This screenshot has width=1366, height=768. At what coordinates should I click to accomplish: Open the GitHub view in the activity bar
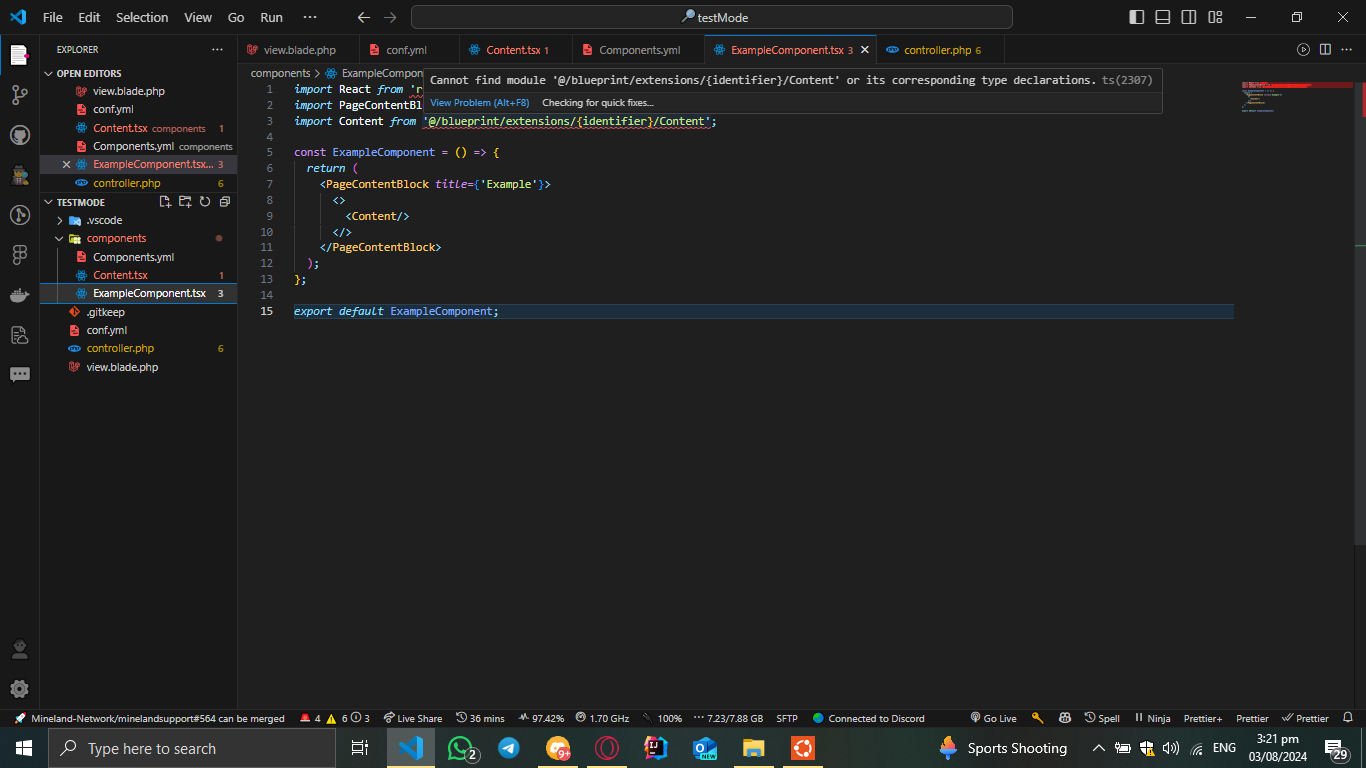(19, 135)
